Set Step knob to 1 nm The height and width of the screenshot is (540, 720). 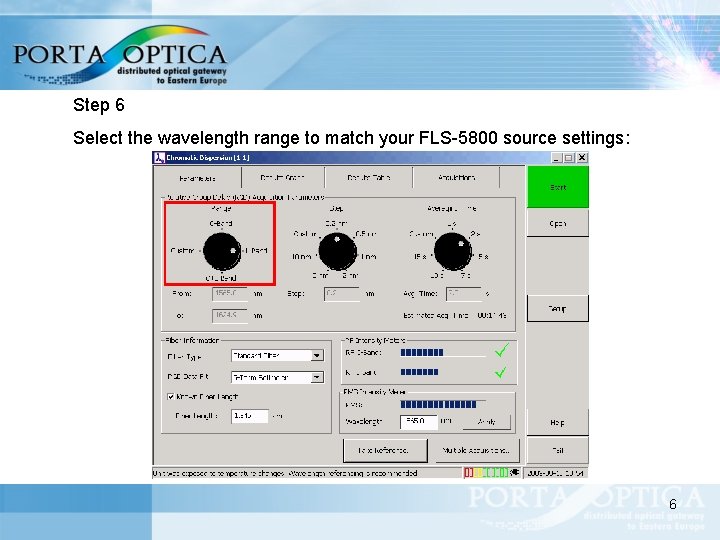[369, 257]
